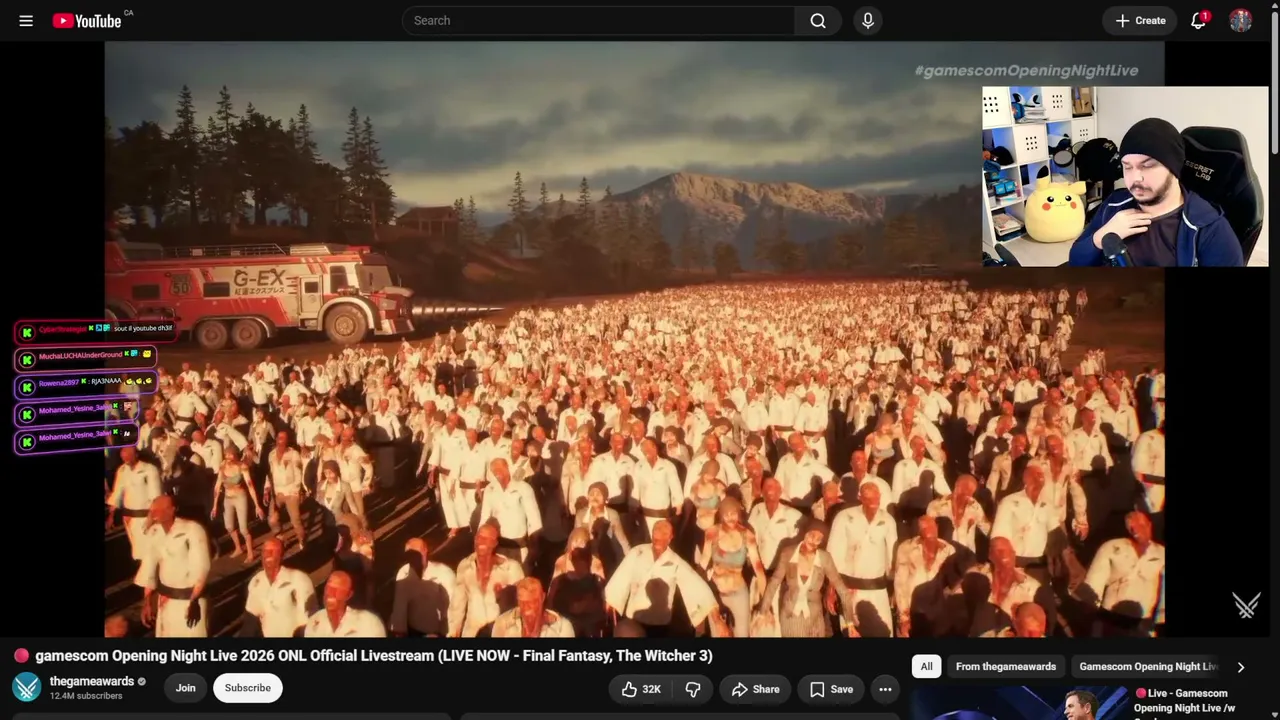Open thegameawards channel avatar
The height and width of the screenshot is (720, 1280).
[26, 687]
